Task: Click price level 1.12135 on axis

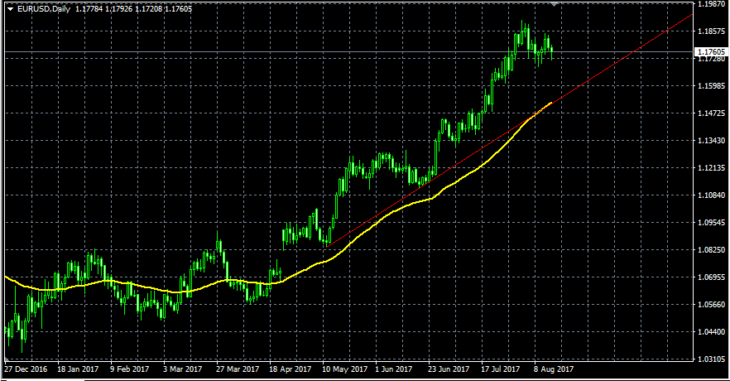Action: click(x=711, y=168)
